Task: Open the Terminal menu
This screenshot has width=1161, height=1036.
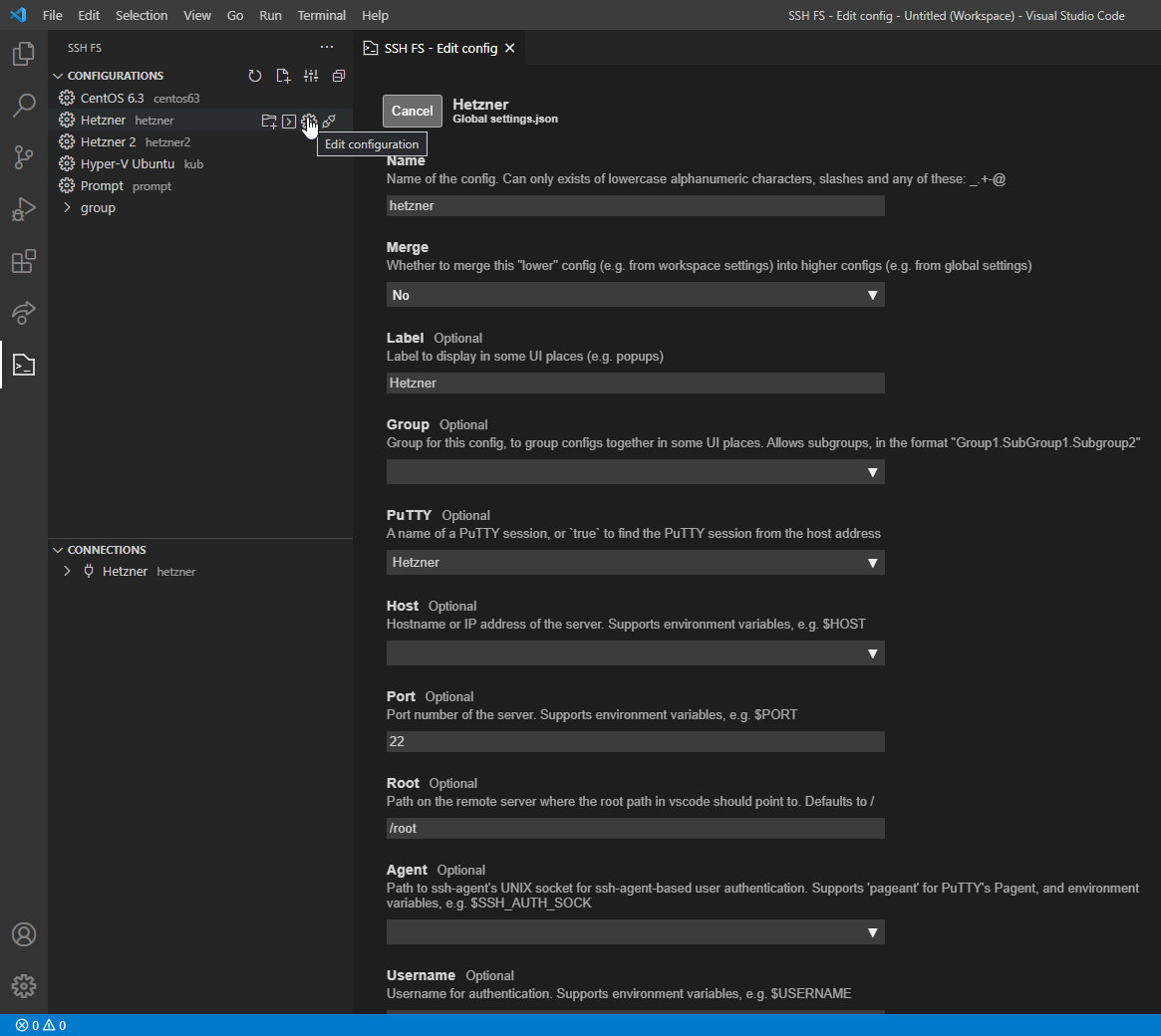Action: coord(321,15)
